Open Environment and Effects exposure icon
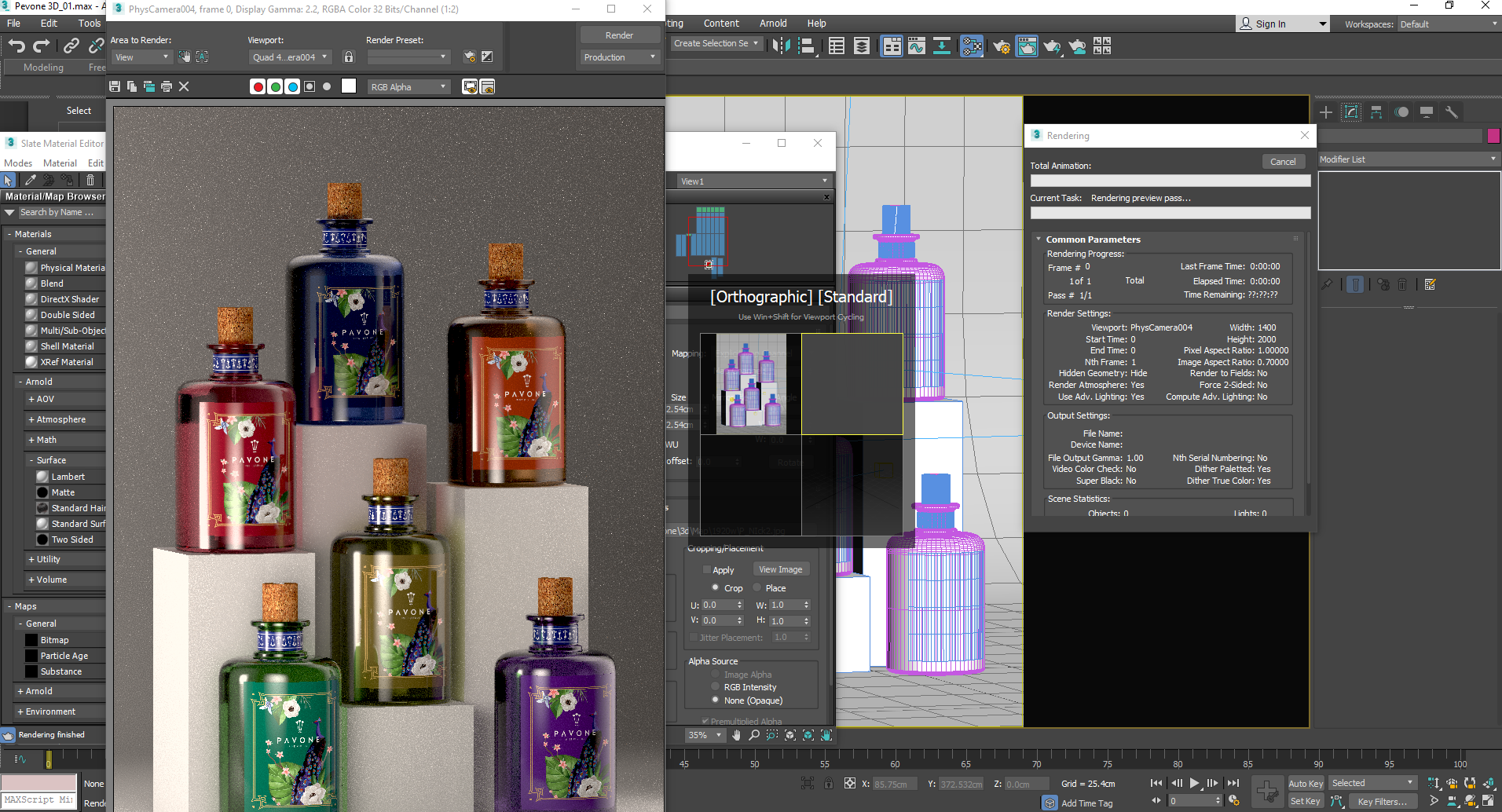This screenshot has width=1502, height=812. coord(487,57)
